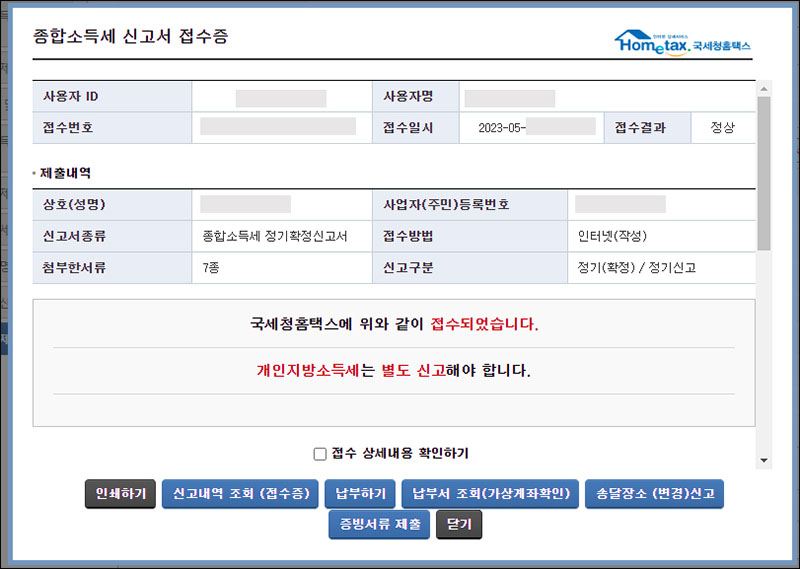The height and width of the screenshot is (569, 800).
Task: Click the scrollbar up arrow
Action: click(764, 89)
